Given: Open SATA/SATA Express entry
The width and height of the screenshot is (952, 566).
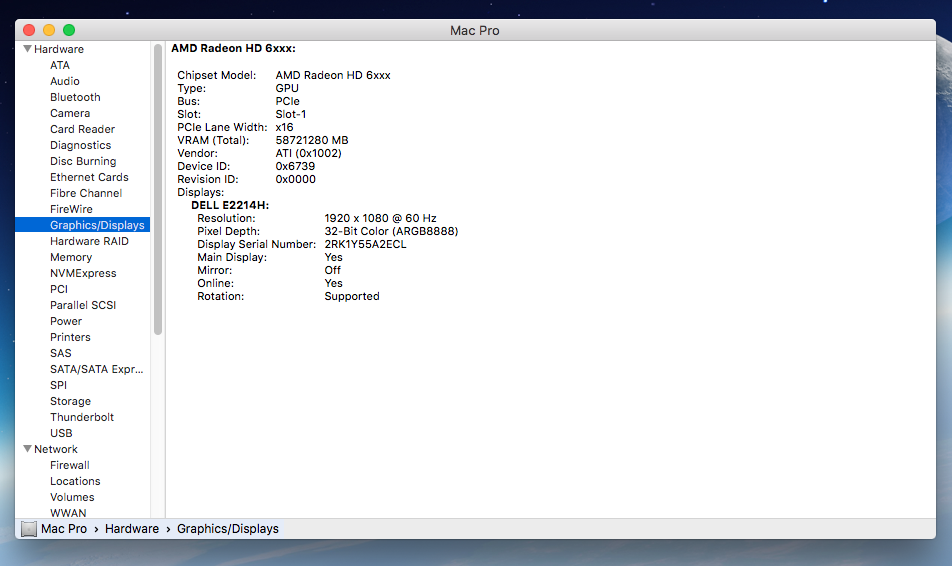Looking at the screenshot, I should click(97, 369).
